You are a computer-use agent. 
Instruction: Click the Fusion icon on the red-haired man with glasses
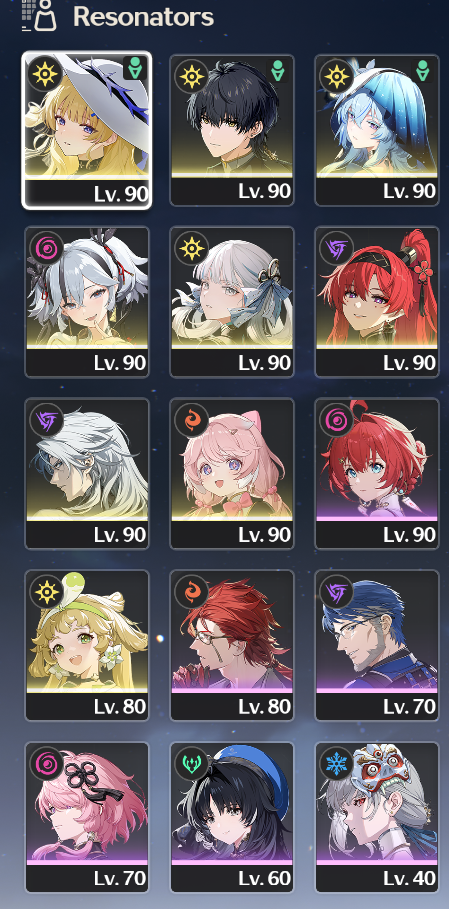tap(192, 591)
